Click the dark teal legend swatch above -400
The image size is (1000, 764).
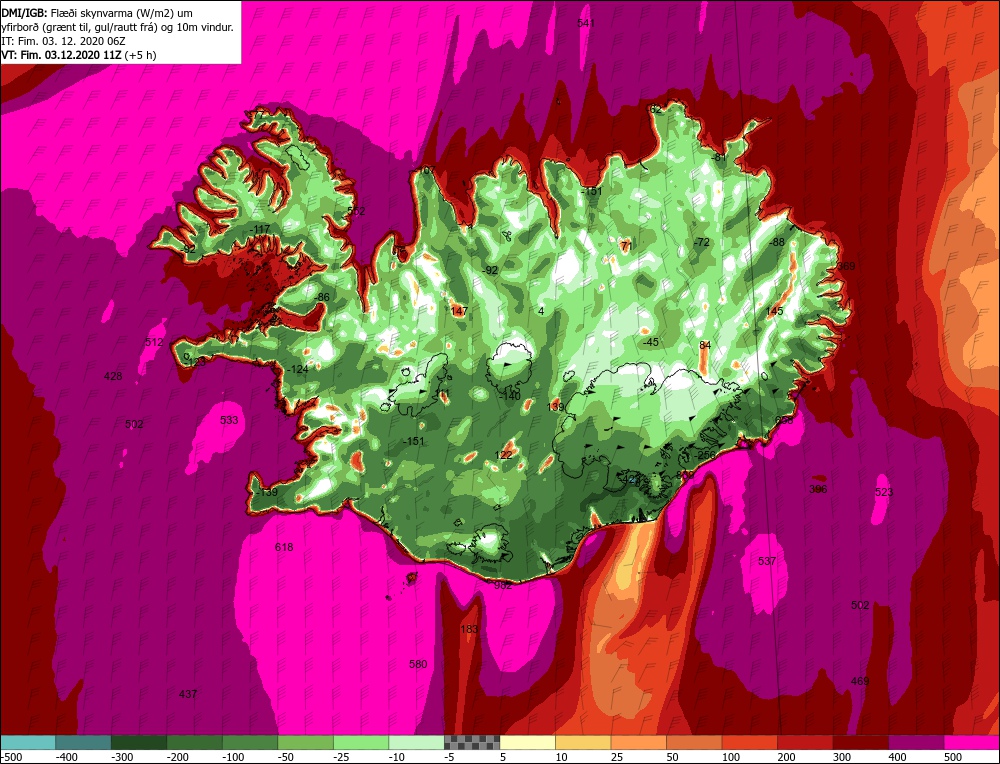tap(83, 742)
